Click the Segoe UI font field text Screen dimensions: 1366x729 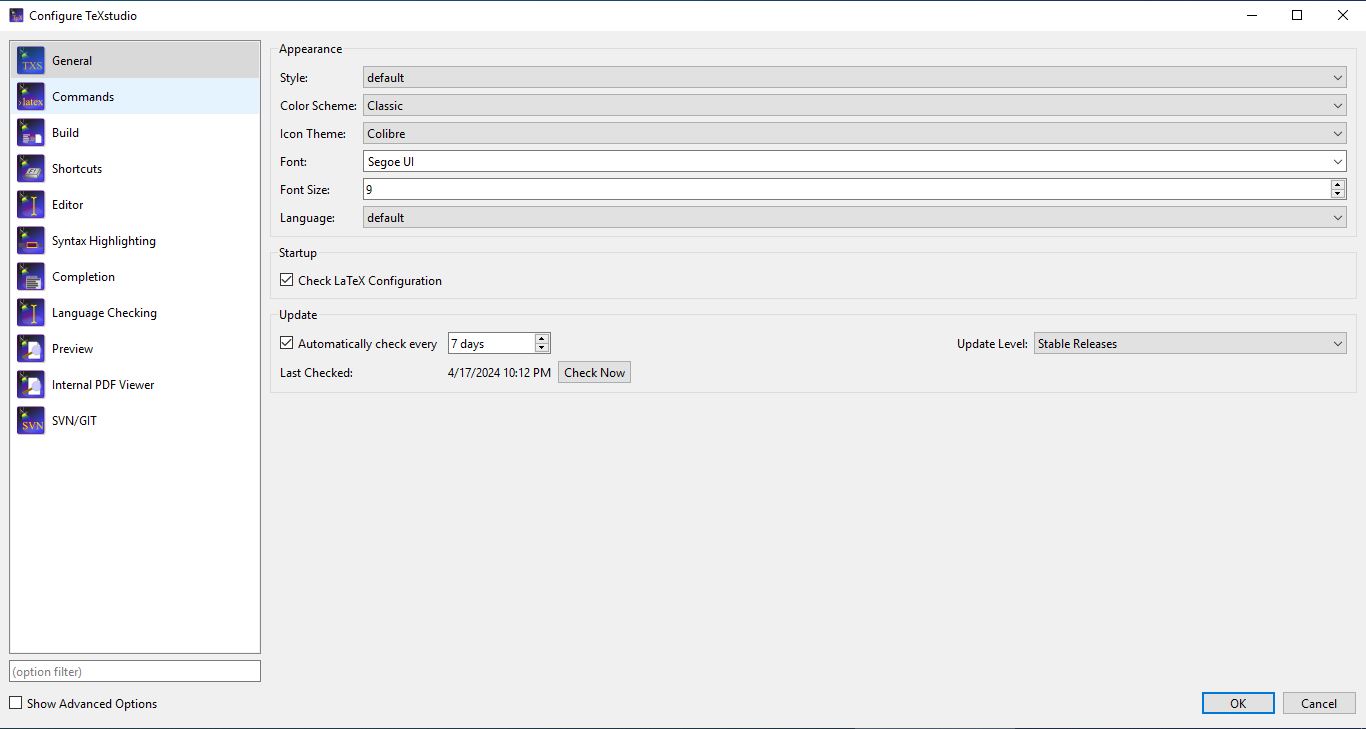click(391, 161)
